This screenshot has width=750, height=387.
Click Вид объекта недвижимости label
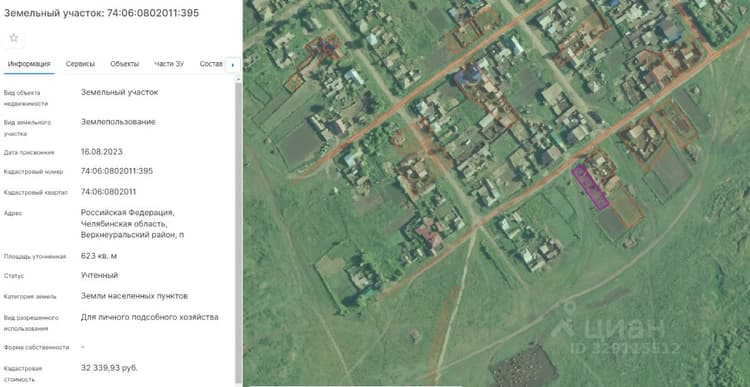click(26, 98)
